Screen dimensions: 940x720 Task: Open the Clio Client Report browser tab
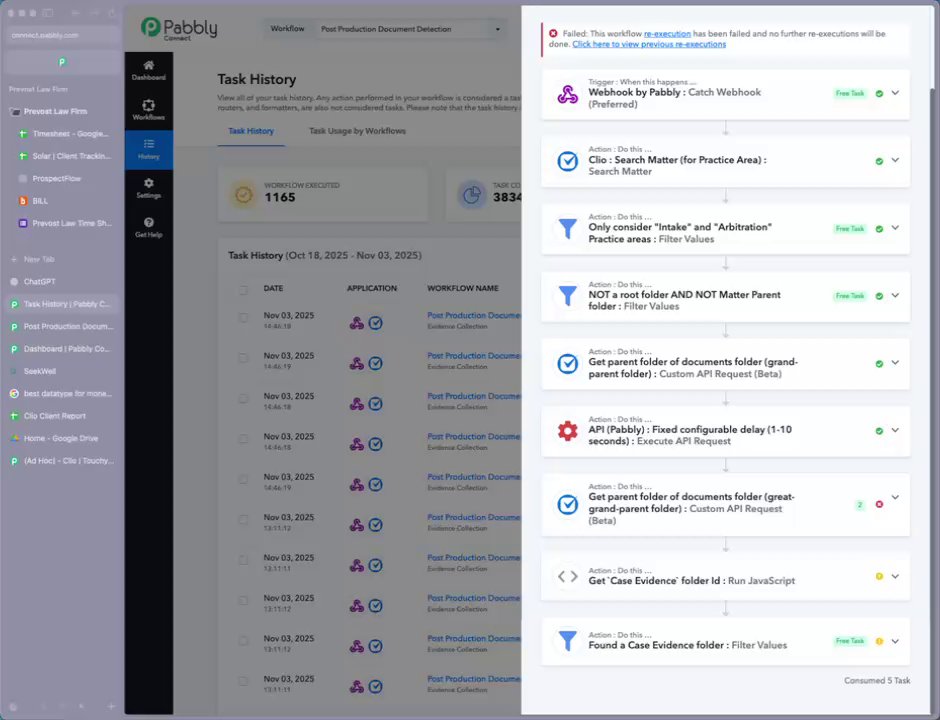point(55,416)
